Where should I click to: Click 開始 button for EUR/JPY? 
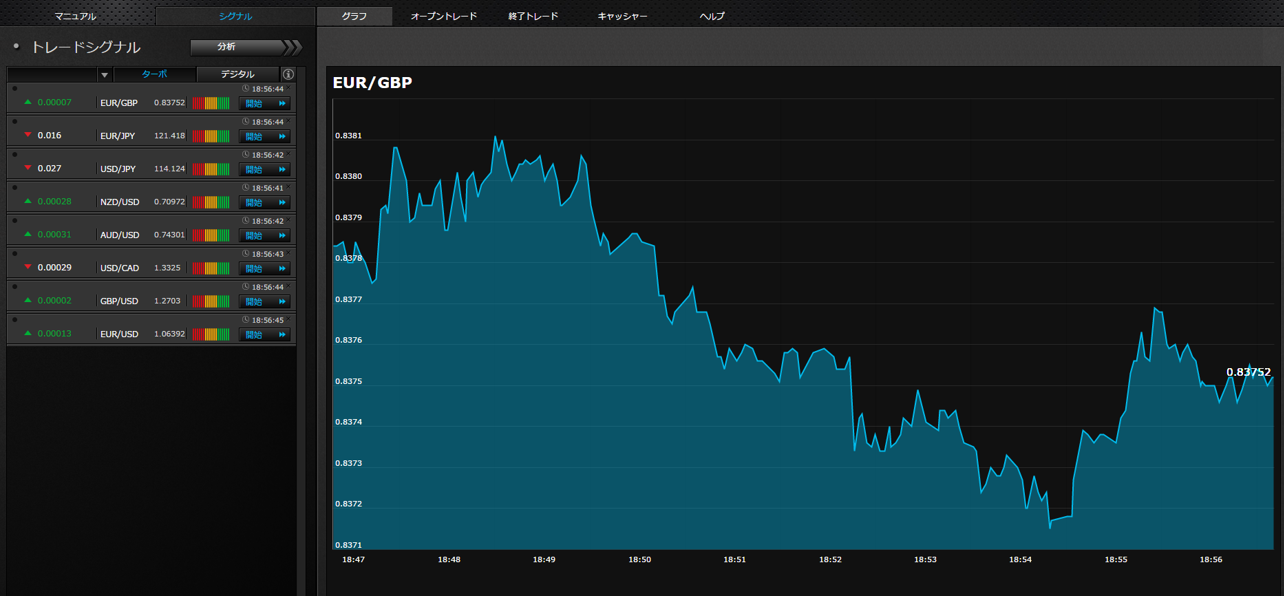pos(265,136)
